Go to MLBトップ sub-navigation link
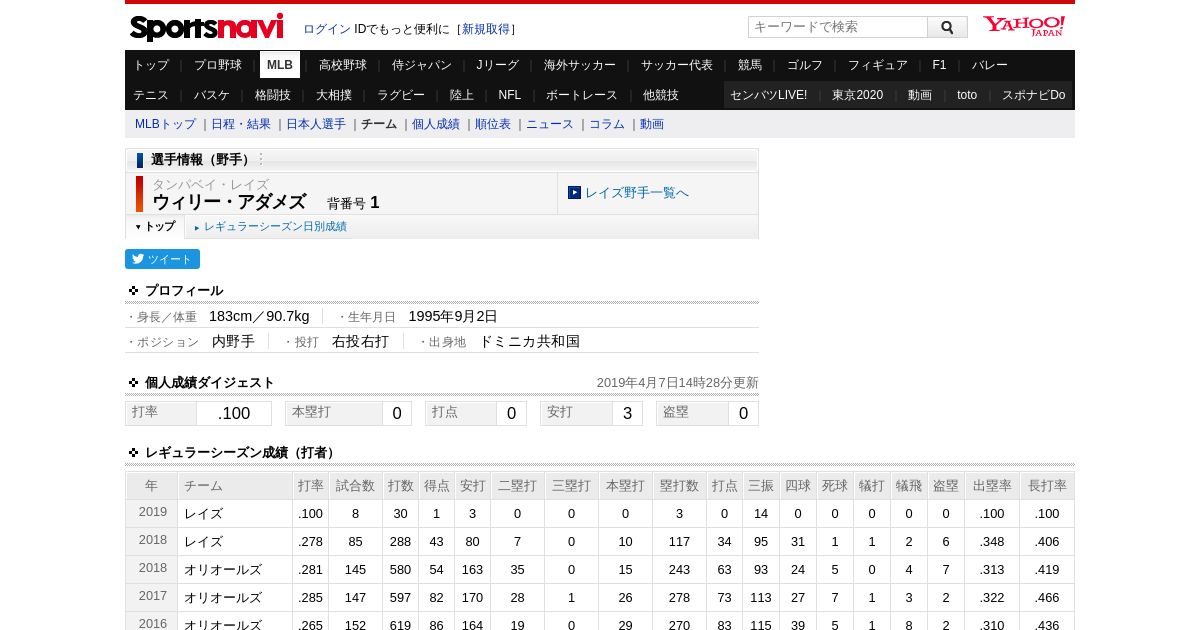 (166, 124)
